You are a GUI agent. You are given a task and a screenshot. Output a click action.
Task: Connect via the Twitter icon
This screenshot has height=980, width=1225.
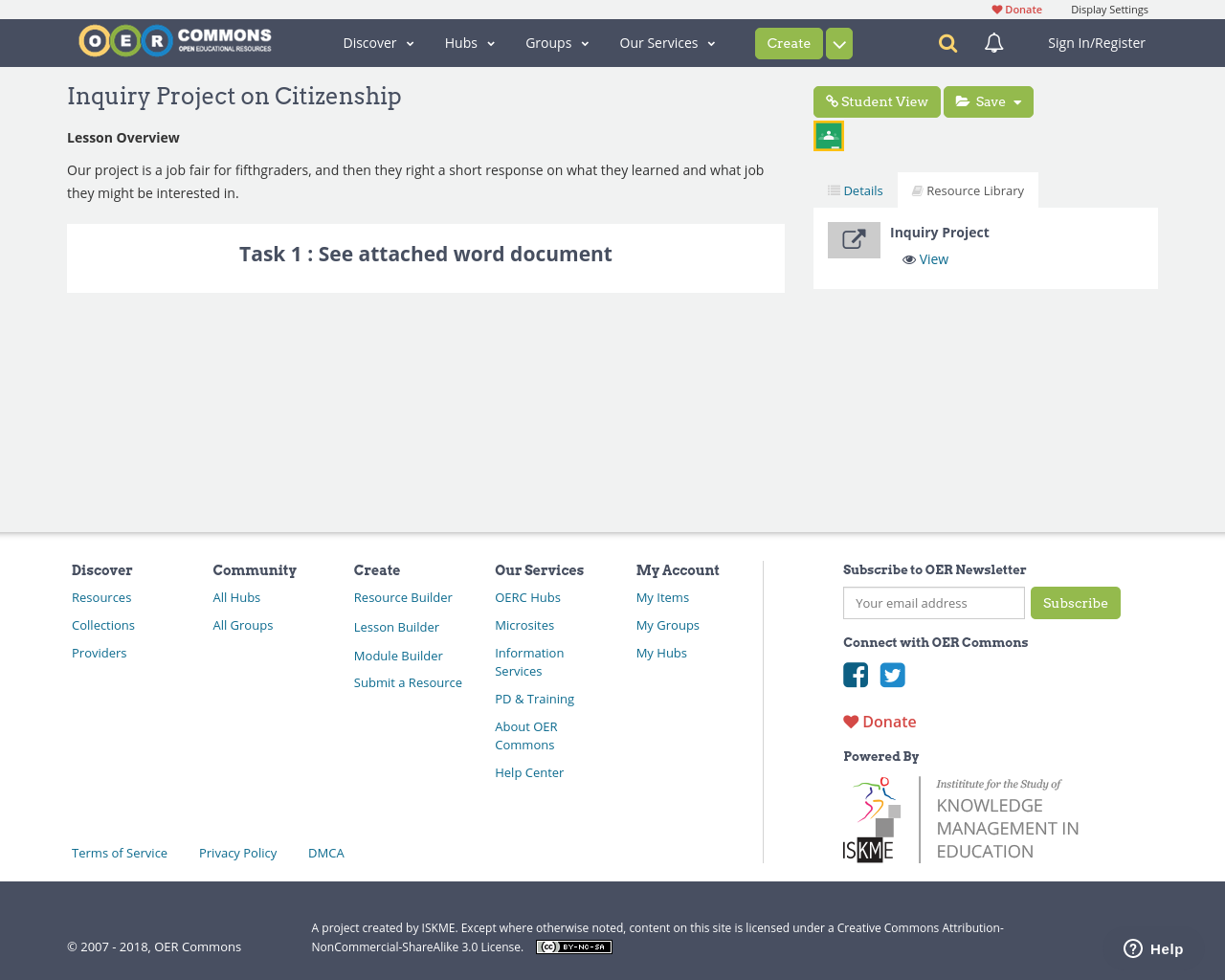tap(892, 675)
